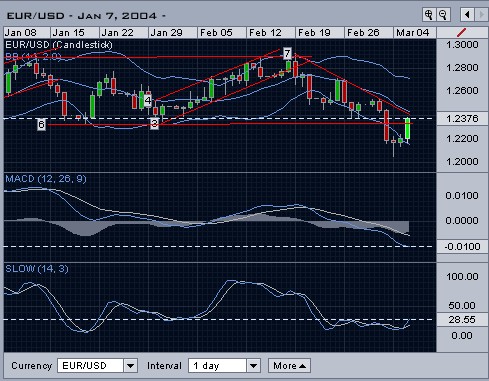489x381 pixels.
Task: Click the 1 day interval field
Action: tap(218, 366)
